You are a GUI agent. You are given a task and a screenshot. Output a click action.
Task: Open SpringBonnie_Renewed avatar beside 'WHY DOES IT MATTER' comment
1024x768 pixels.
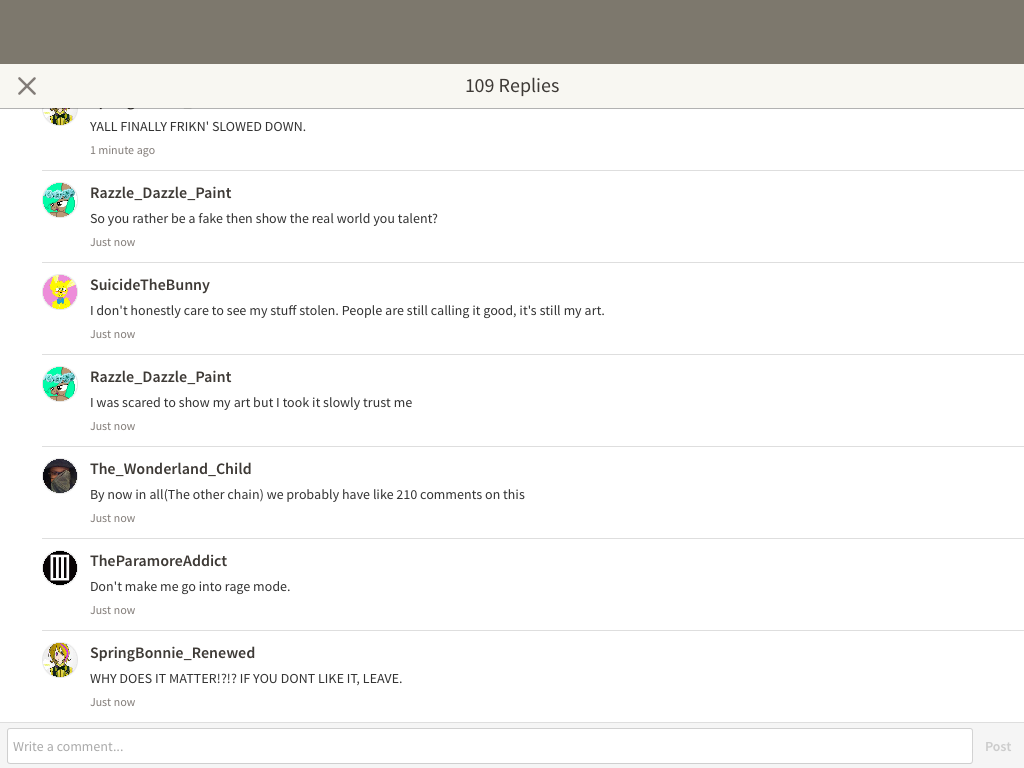coord(60,660)
